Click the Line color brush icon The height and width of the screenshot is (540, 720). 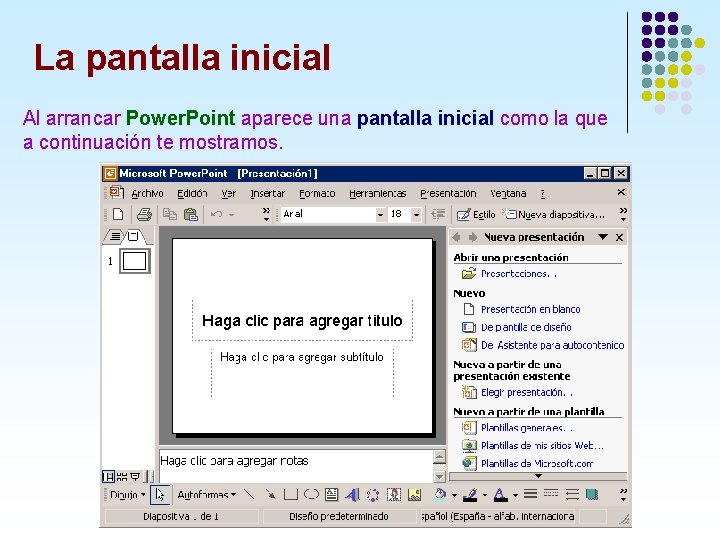470,495
